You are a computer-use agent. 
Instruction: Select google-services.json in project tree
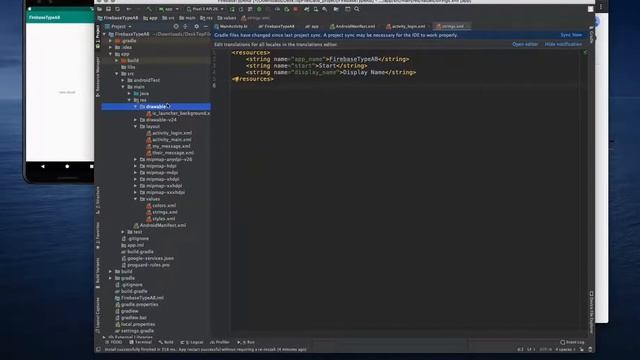click(150, 258)
